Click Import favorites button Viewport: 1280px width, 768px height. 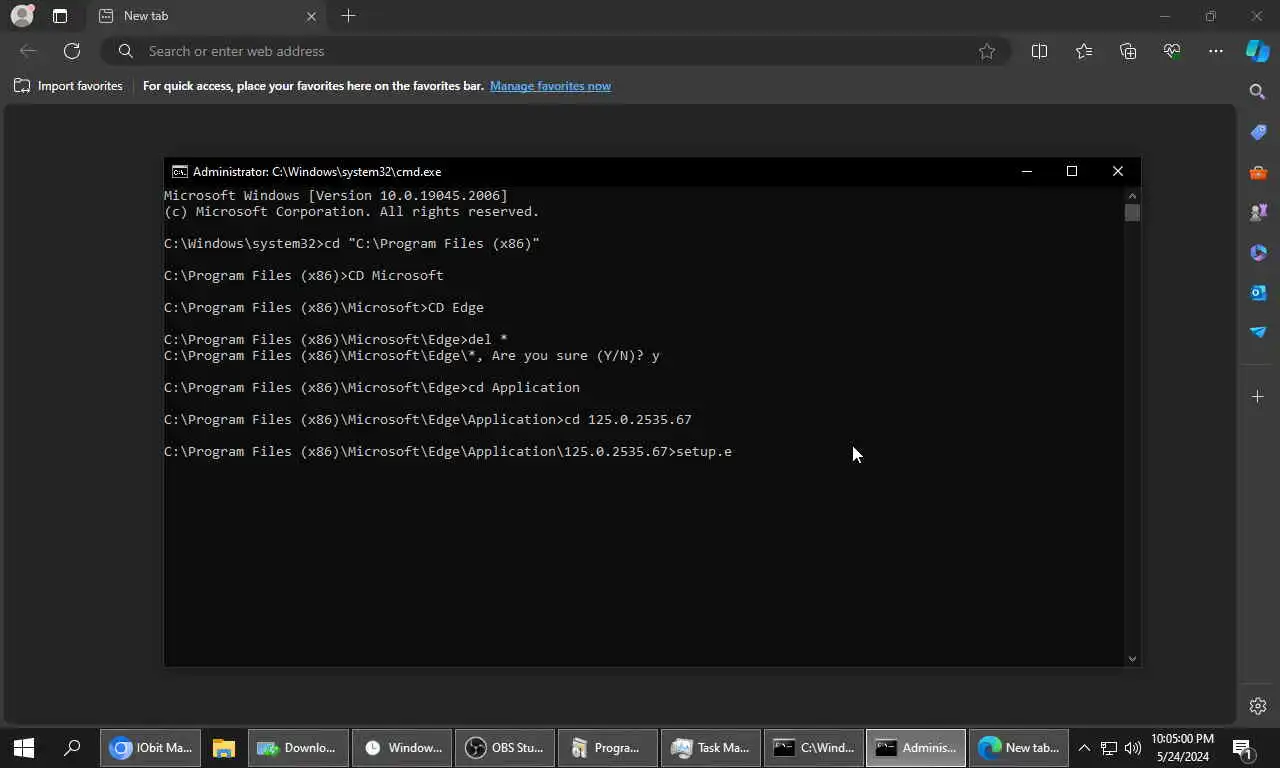[x=68, y=86]
